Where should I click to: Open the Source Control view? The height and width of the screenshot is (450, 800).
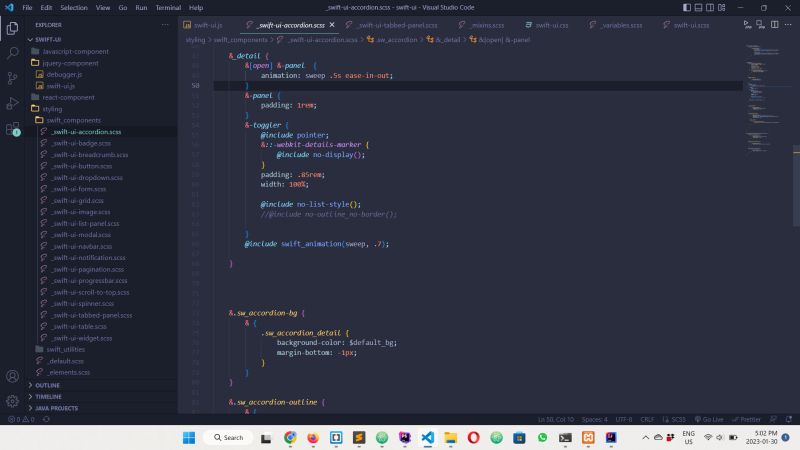(x=12, y=78)
